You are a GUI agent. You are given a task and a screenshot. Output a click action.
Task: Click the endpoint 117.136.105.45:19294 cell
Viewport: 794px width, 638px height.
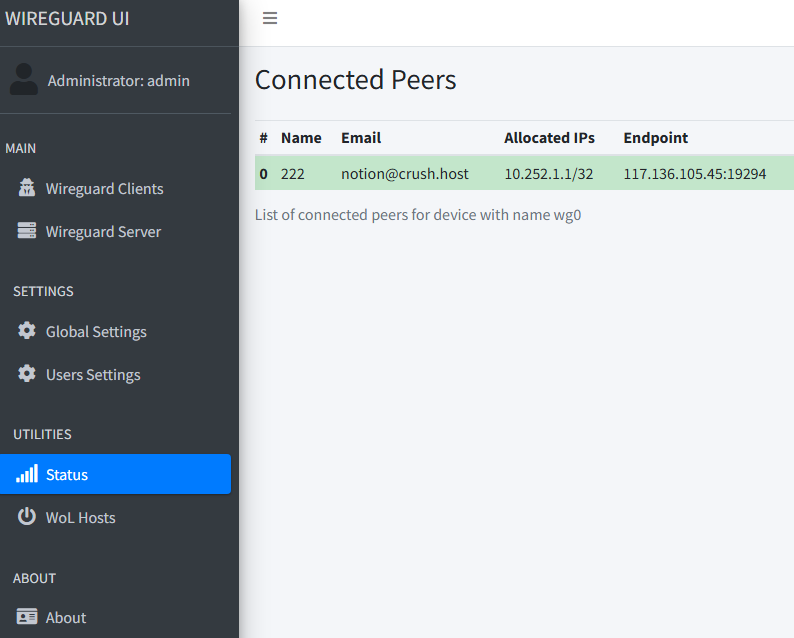(694, 174)
